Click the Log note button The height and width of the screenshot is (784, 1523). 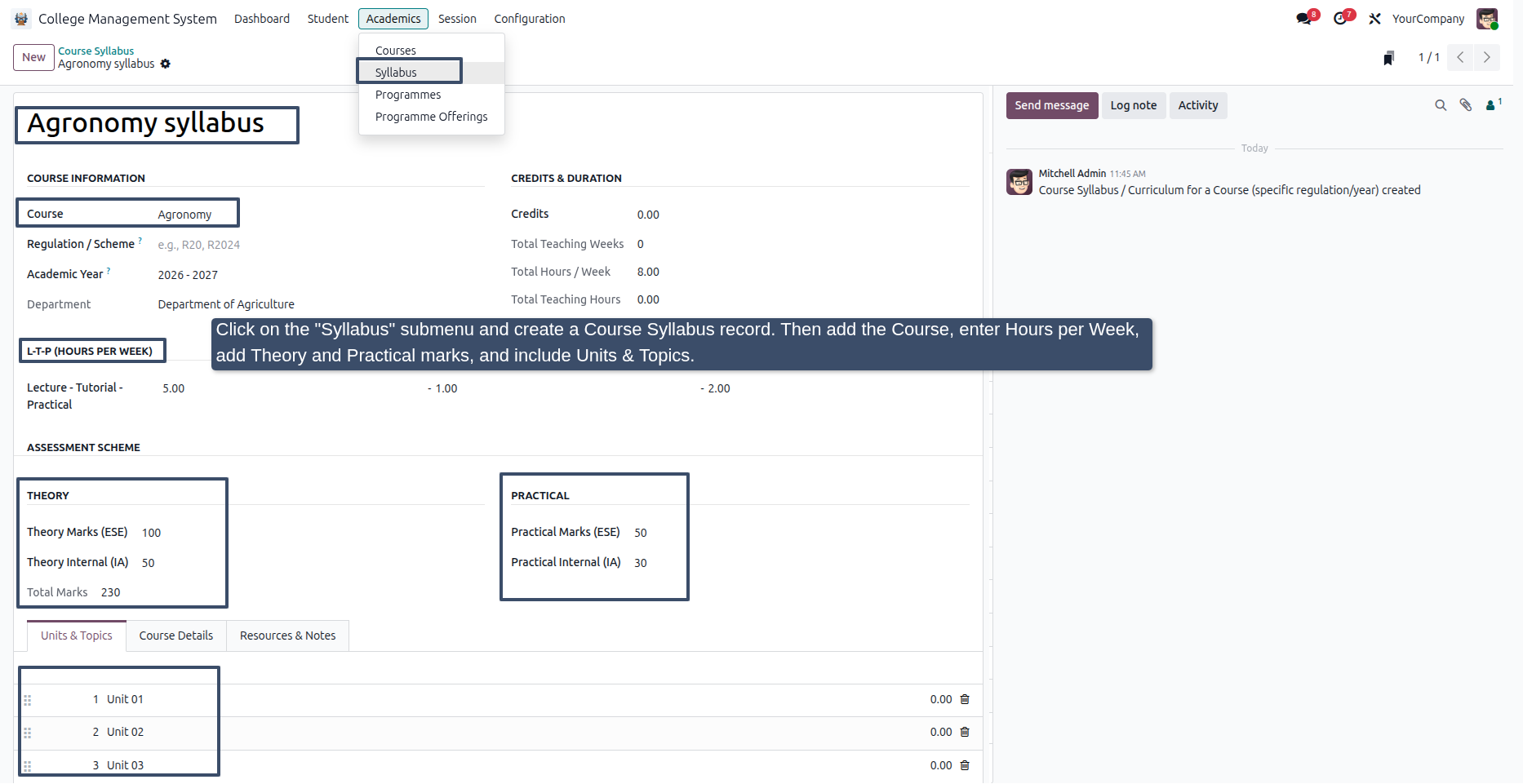click(x=1134, y=105)
